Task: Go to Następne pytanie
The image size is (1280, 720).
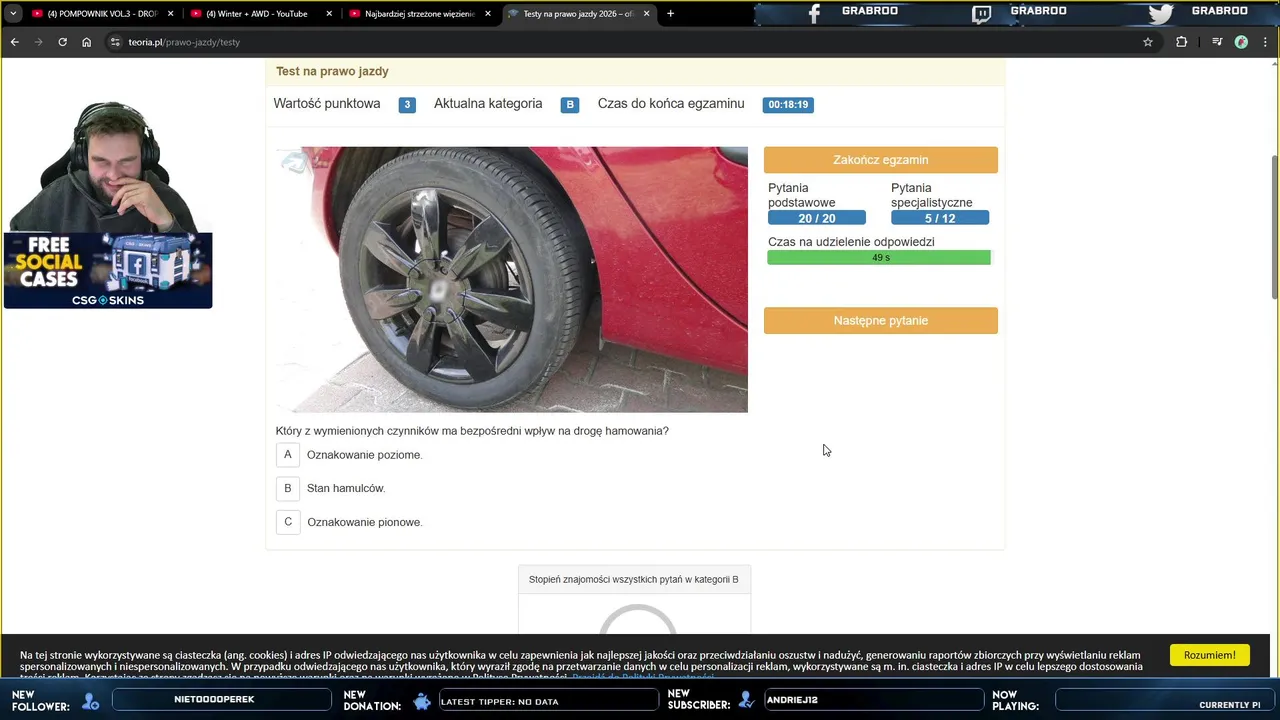Action: (881, 320)
